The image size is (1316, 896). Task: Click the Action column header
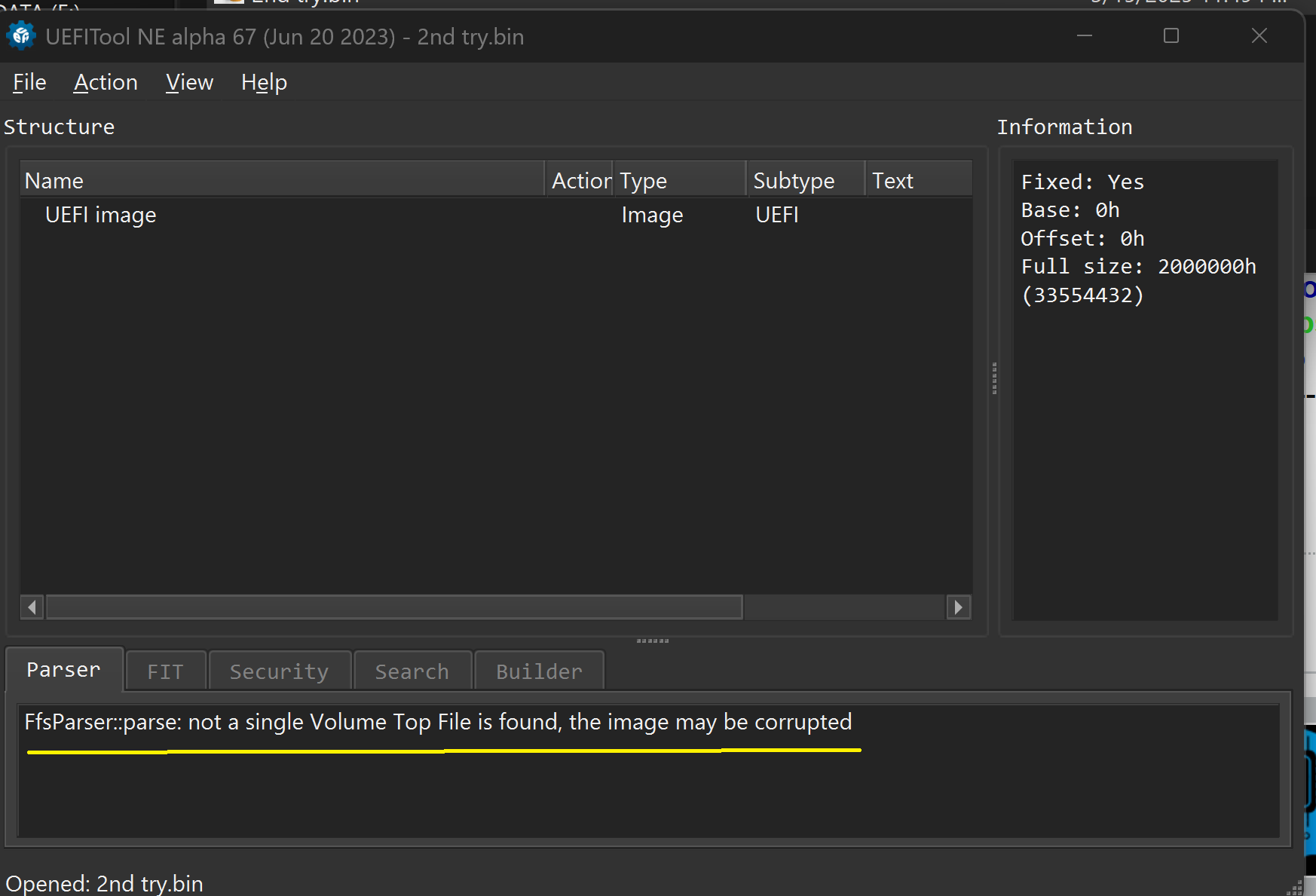coord(579,181)
